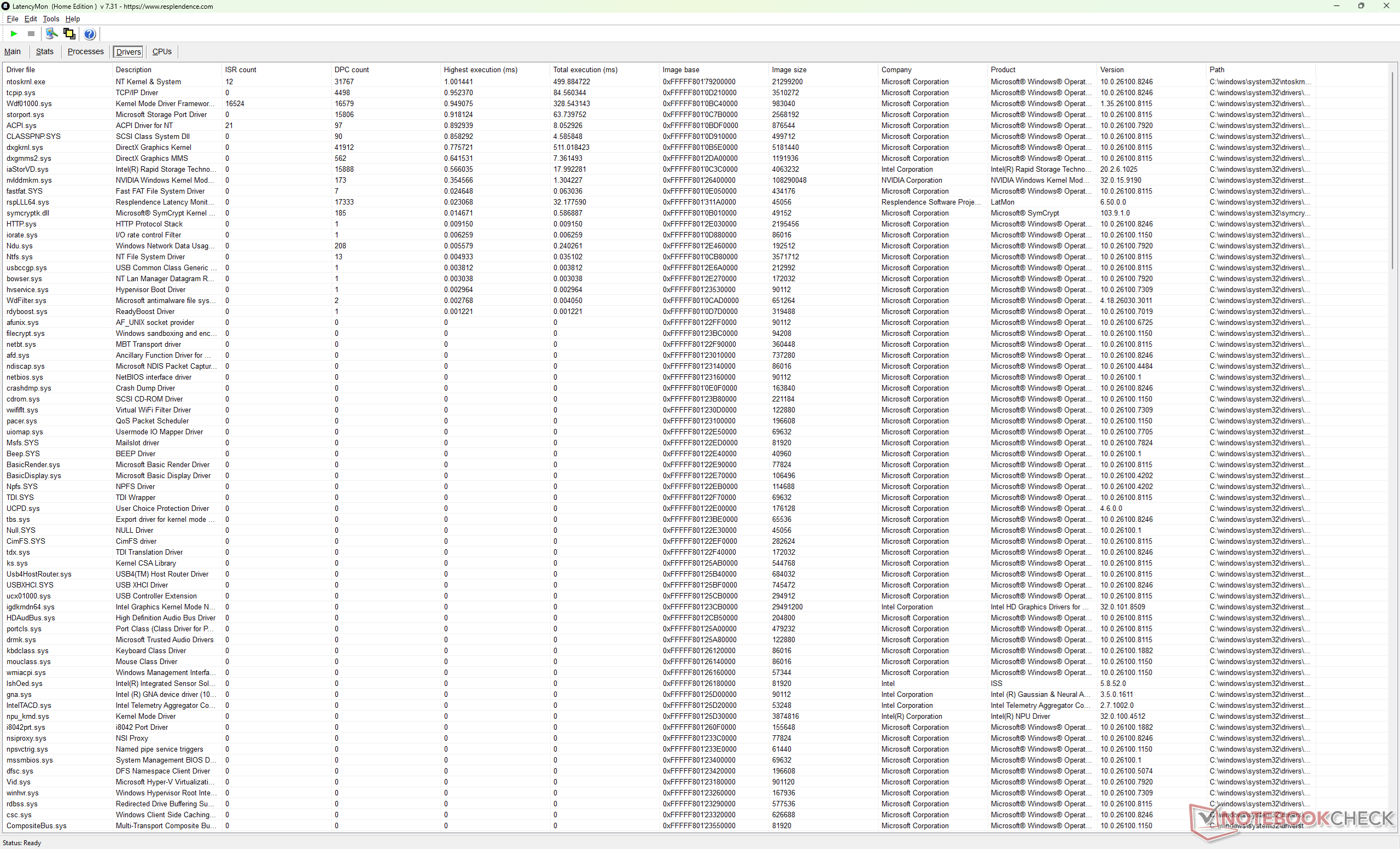The image size is (1400, 849).
Task: Click the LatencyMon app icon in the title bar
Action: 5,6
